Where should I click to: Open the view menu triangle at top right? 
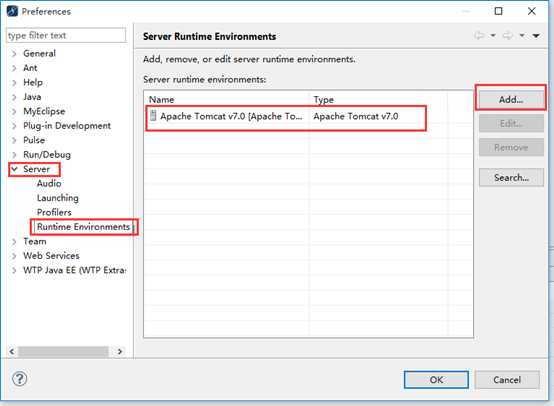click(536, 36)
